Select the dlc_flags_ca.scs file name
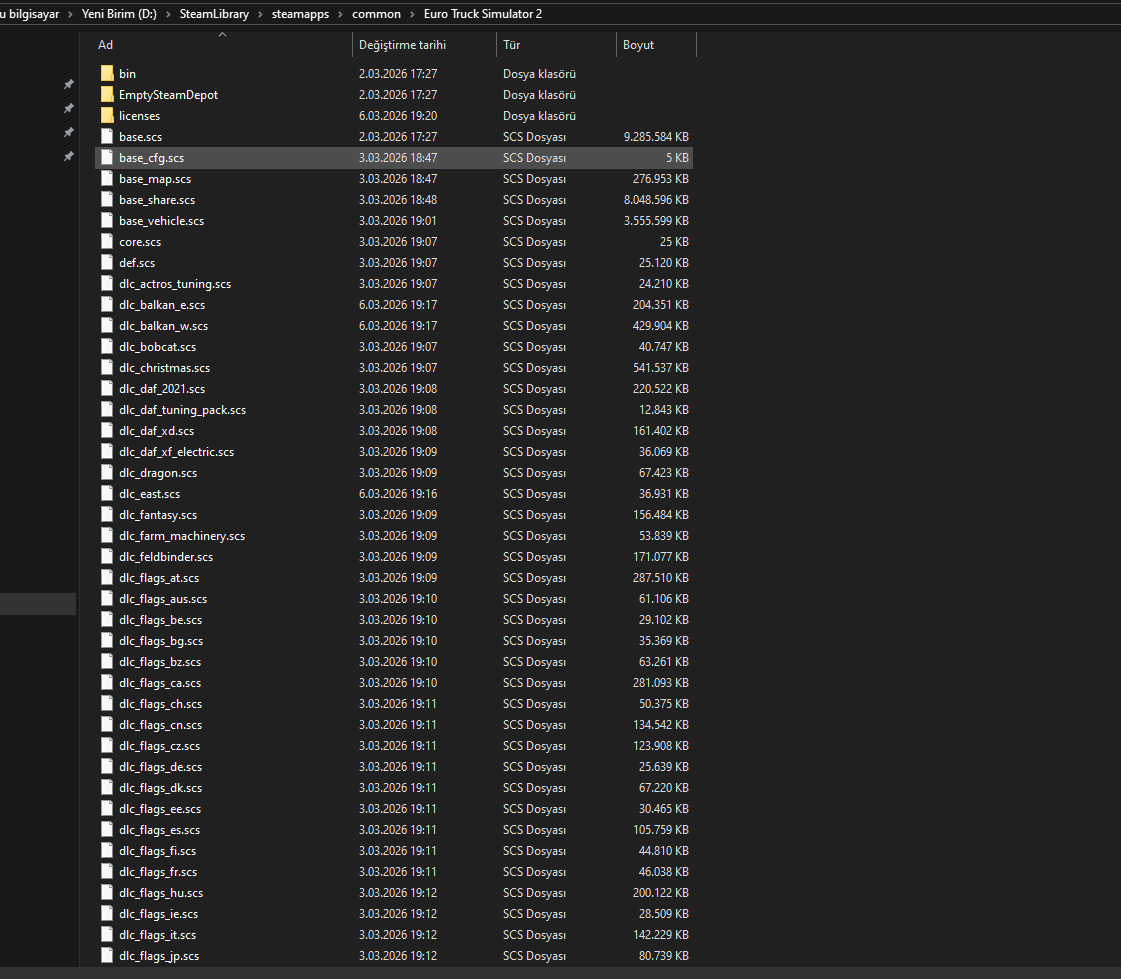The height and width of the screenshot is (979, 1121). point(160,683)
